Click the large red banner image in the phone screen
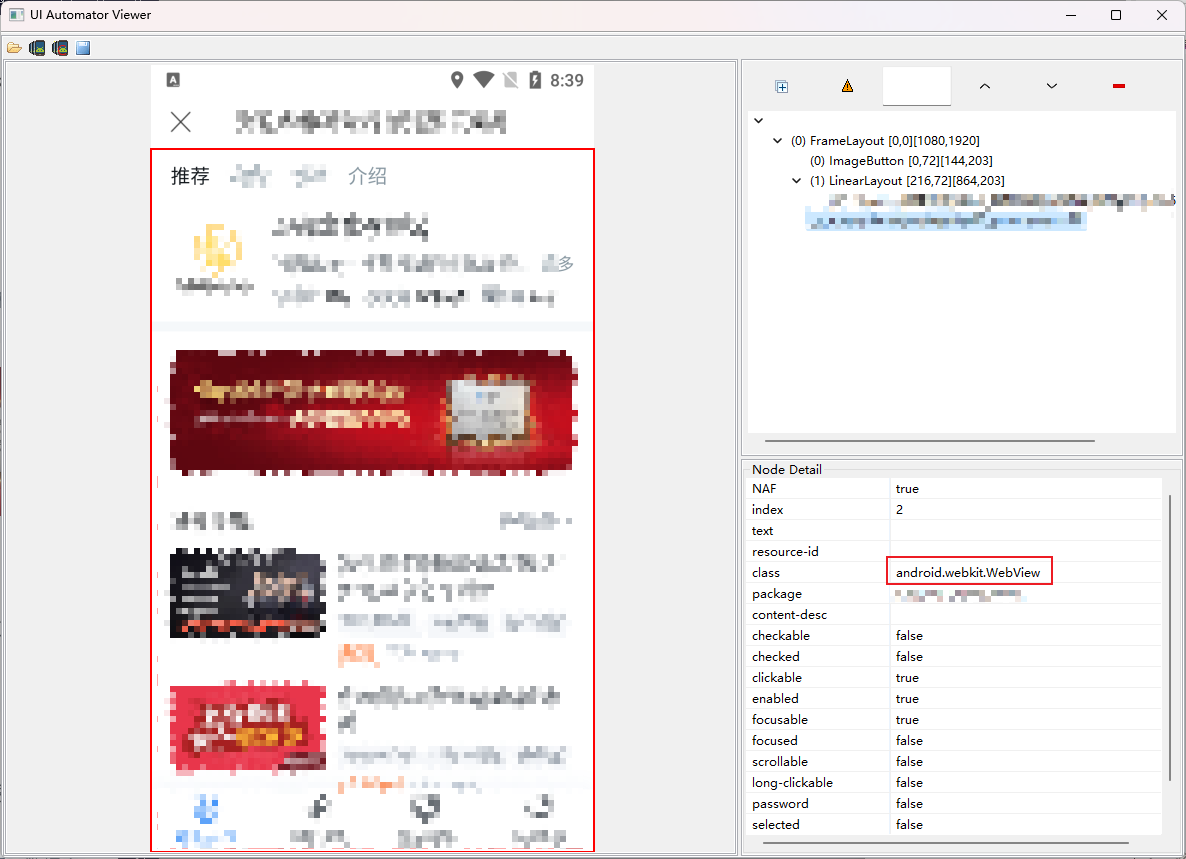This screenshot has height=859, width=1186. pos(373,412)
